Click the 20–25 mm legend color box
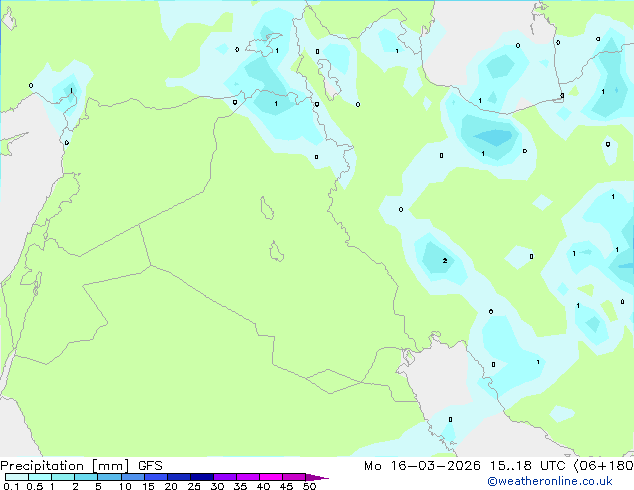634x490 pixels. tap(179, 477)
